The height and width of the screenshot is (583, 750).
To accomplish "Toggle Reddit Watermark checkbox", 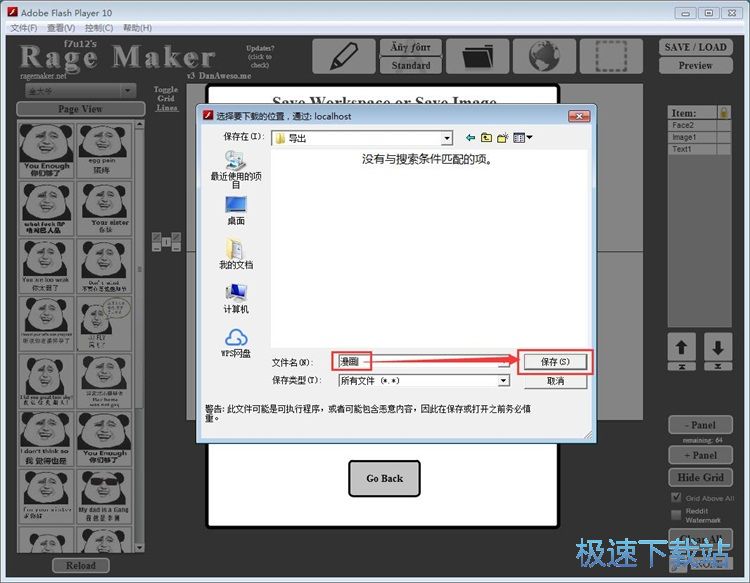I will [676, 515].
